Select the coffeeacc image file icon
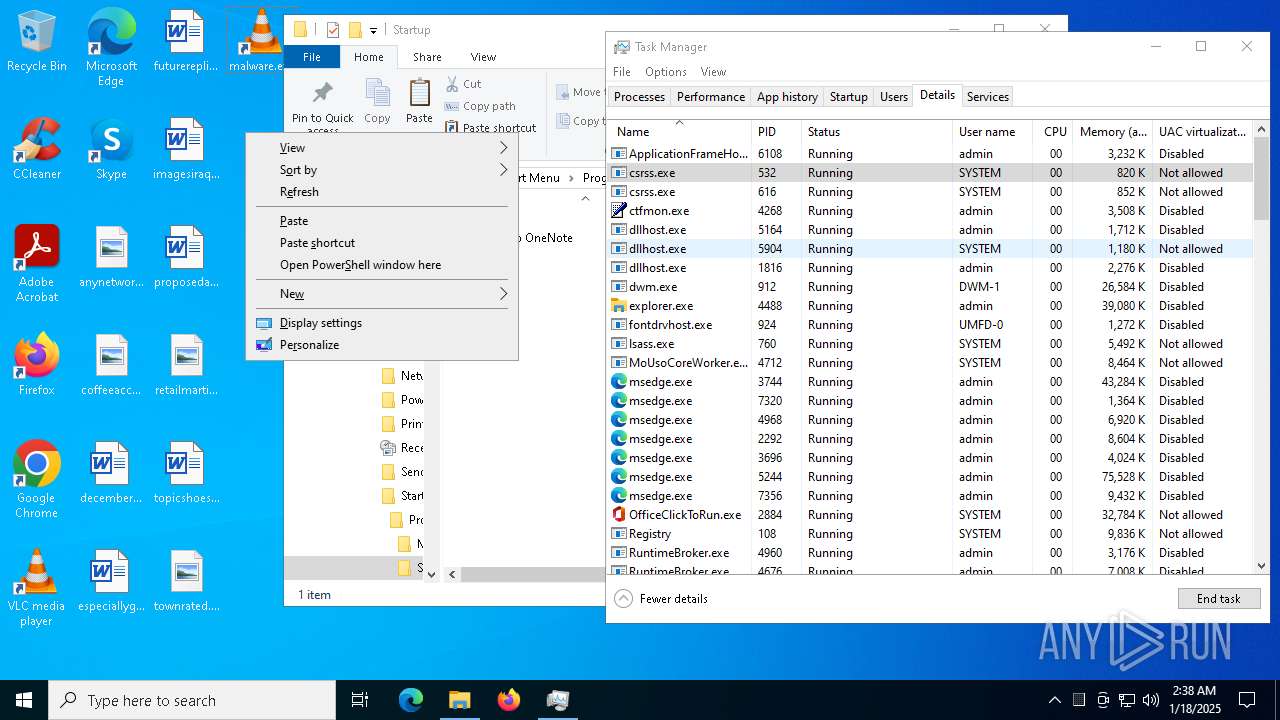The image size is (1280, 720). coord(111,364)
